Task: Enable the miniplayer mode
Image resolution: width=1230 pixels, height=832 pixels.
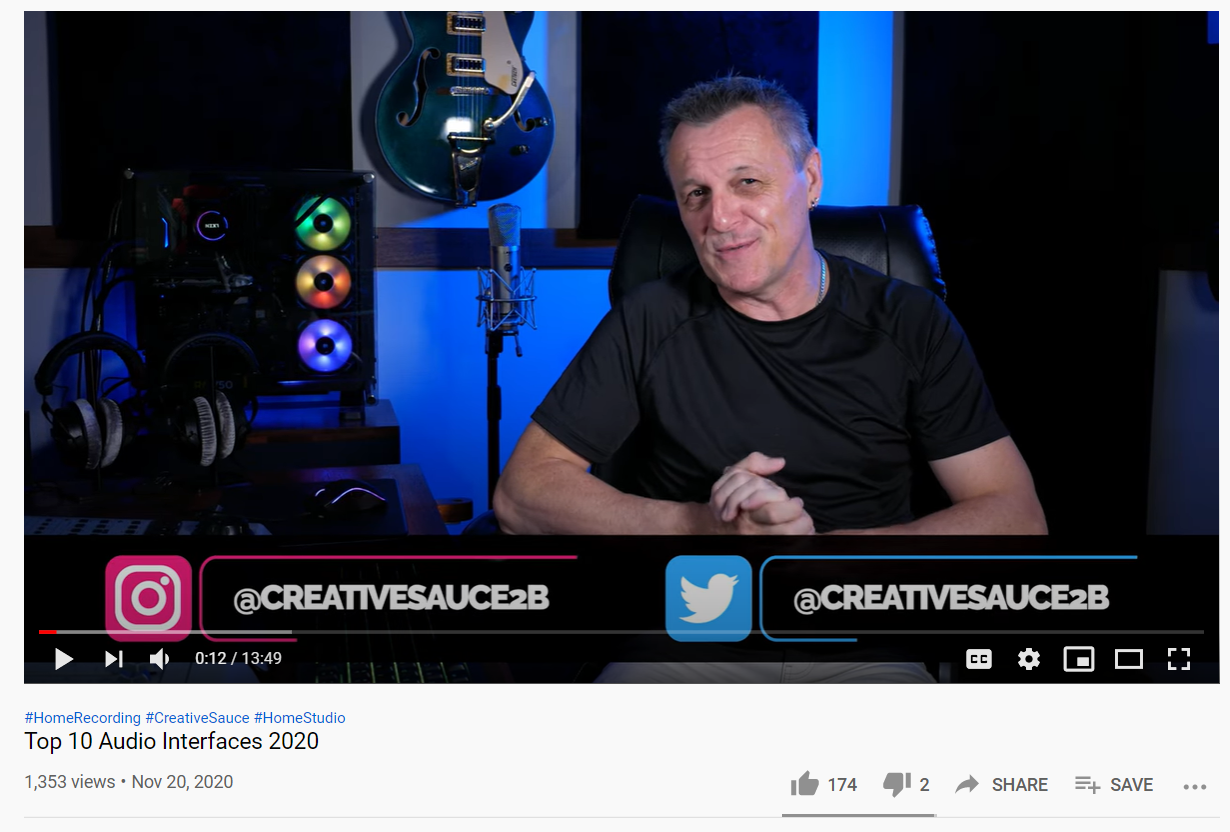Action: click(x=1079, y=659)
